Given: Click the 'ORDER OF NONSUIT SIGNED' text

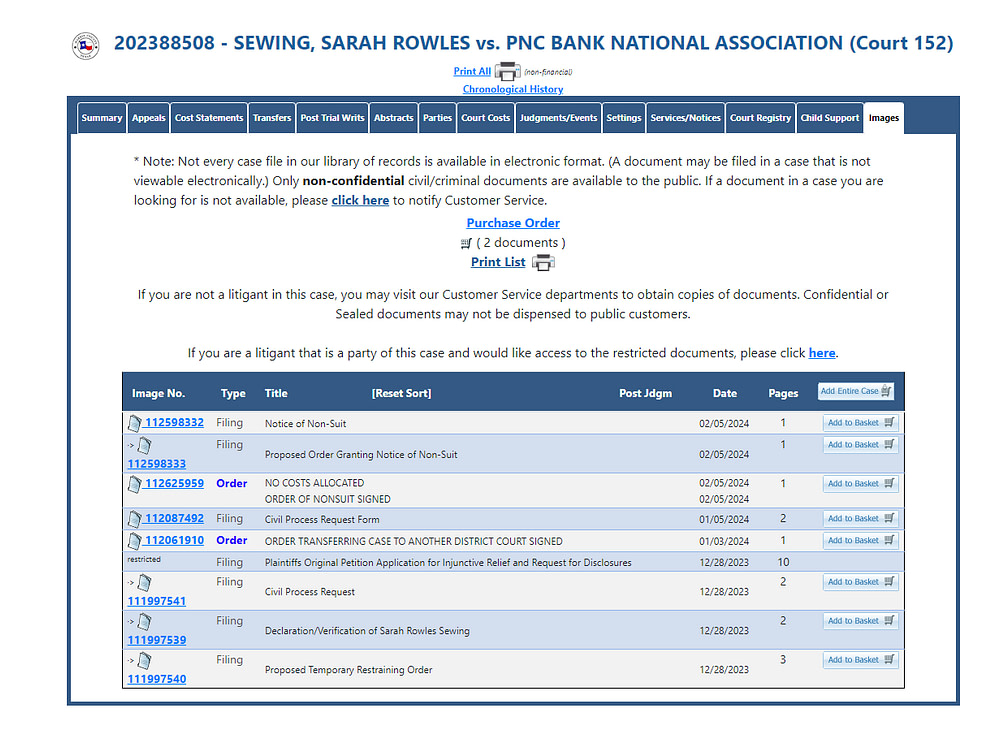Looking at the screenshot, I should click(328, 499).
